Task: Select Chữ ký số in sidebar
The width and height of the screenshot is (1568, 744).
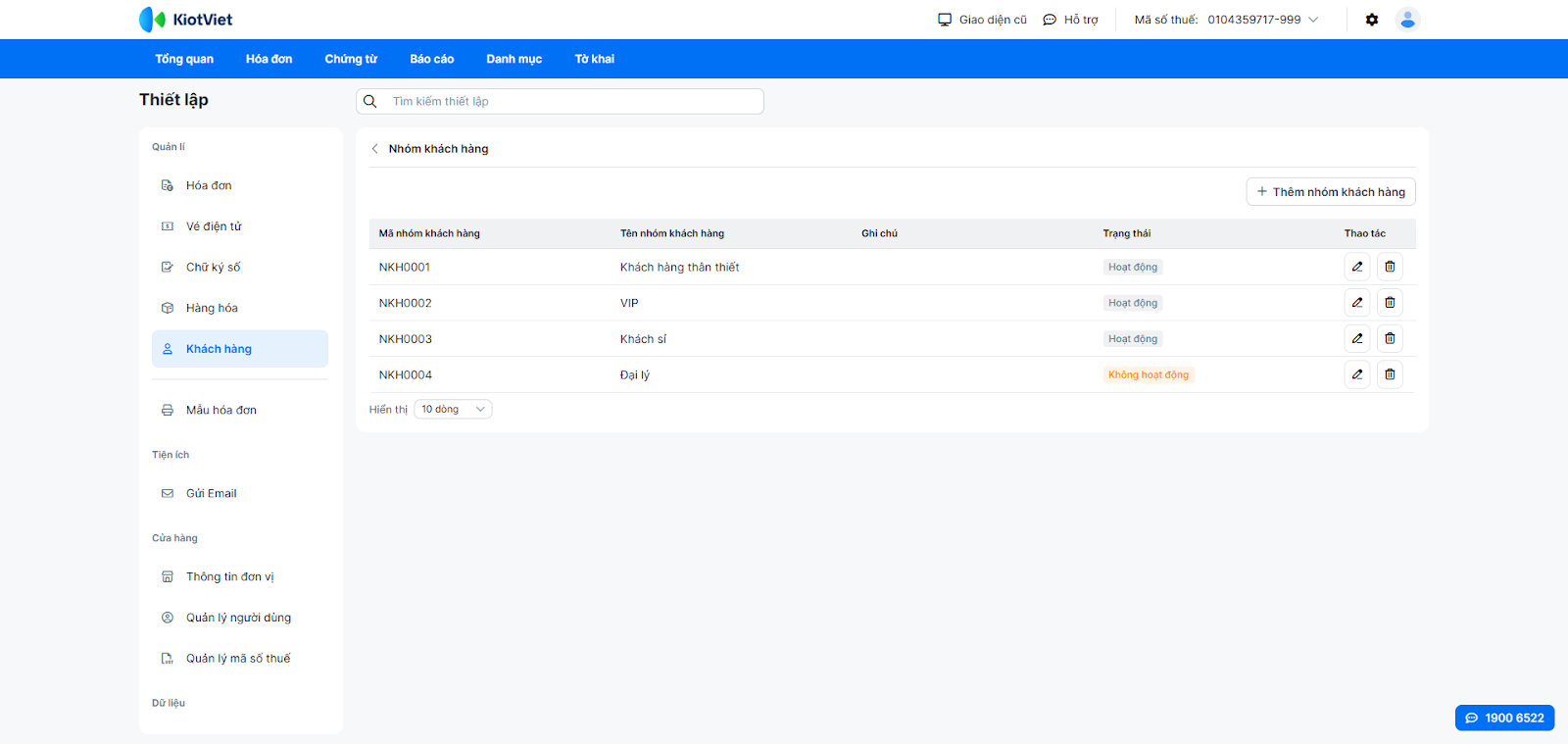Action: [x=213, y=267]
